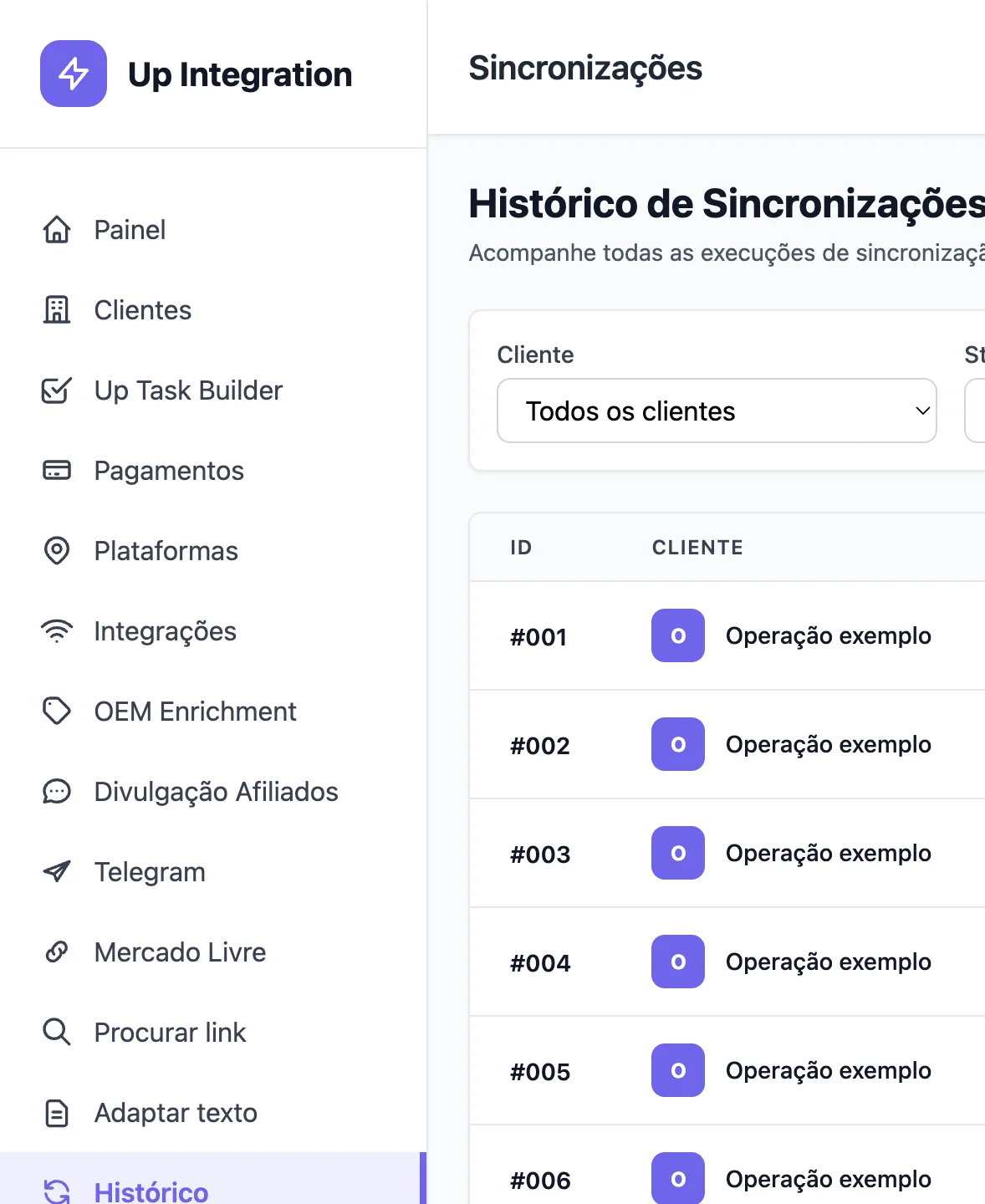This screenshot has width=985, height=1204.
Task: Go to Divulgação Afiliados
Action: tap(213, 791)
